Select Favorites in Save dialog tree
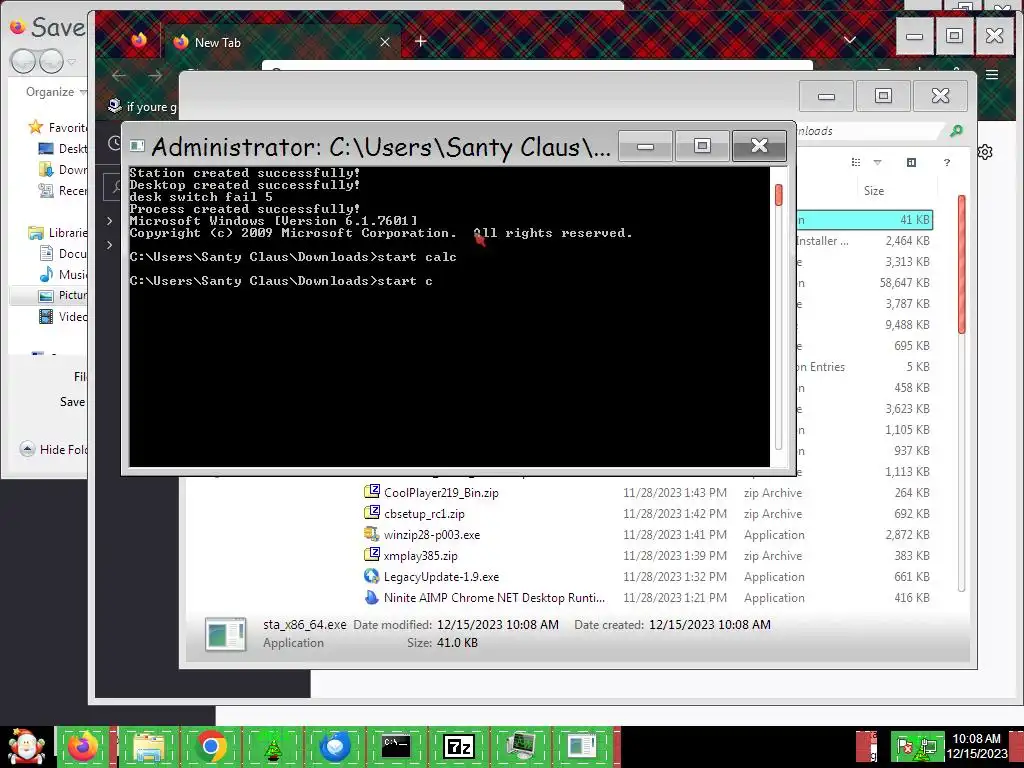Screen dimensions: 1024x768 pyautogui.click(x=57, y=127)
